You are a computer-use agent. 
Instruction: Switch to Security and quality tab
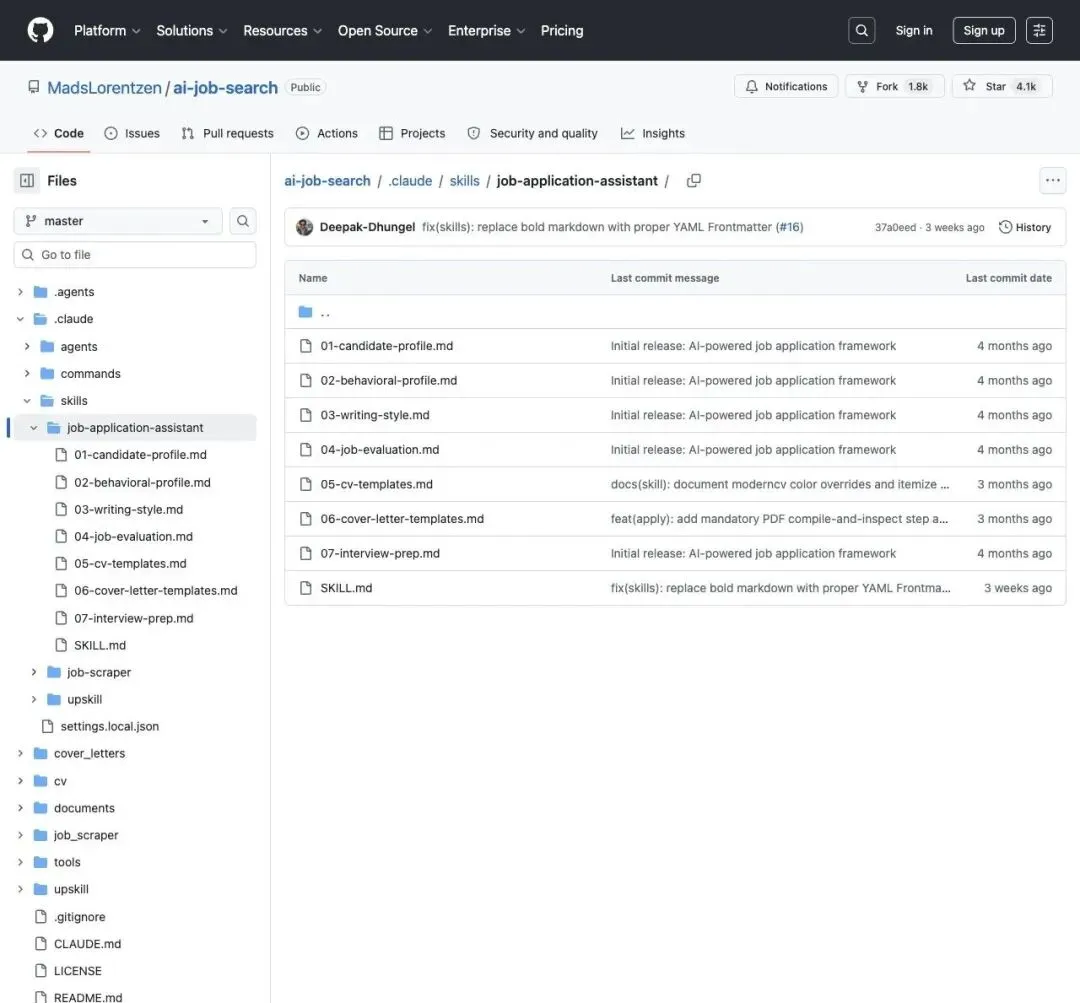click(532, 134)
